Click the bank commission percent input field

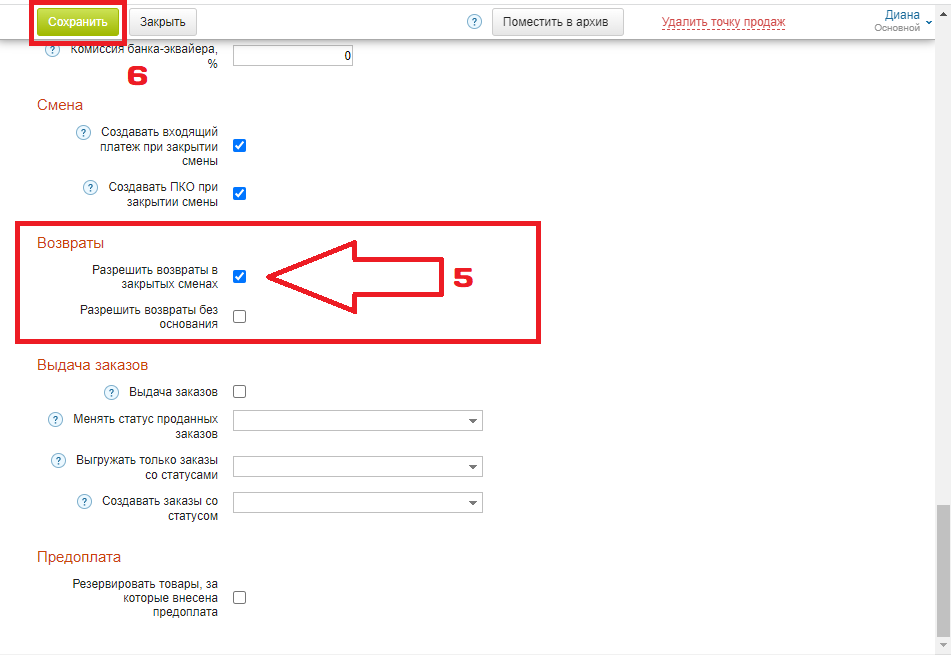coord(293,57)
